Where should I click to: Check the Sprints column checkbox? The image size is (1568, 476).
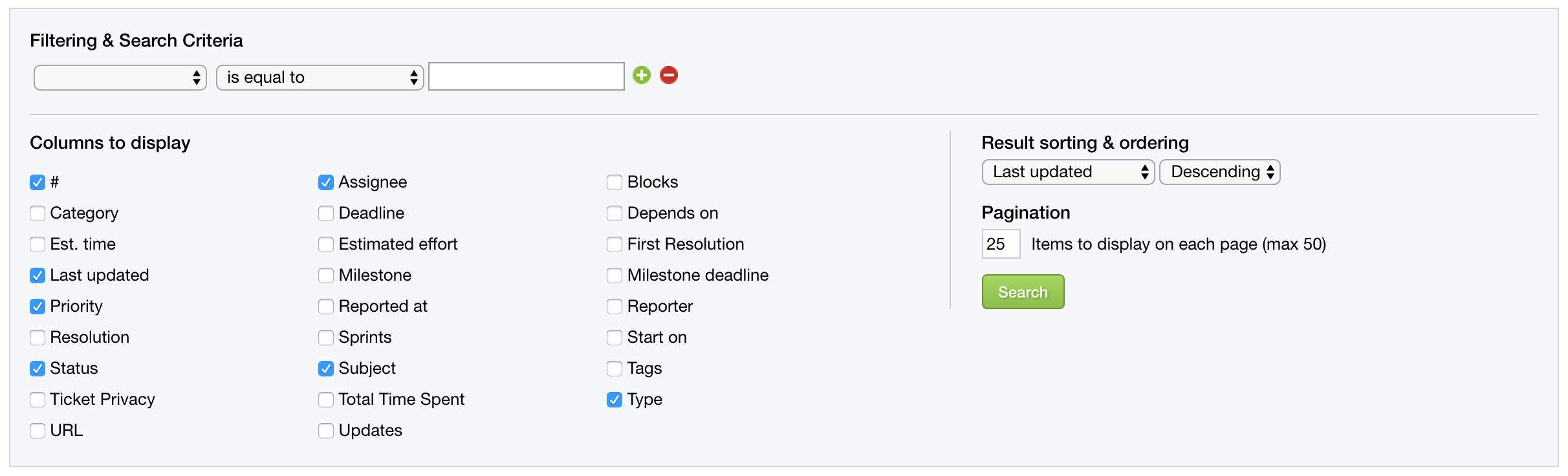point(326,338)
